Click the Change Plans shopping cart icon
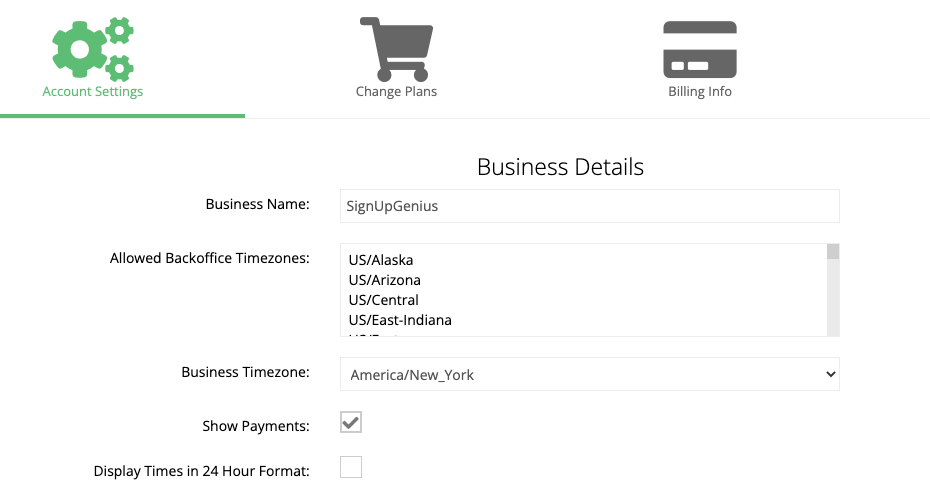Screen dimensions: 930x491 (396, 49)
